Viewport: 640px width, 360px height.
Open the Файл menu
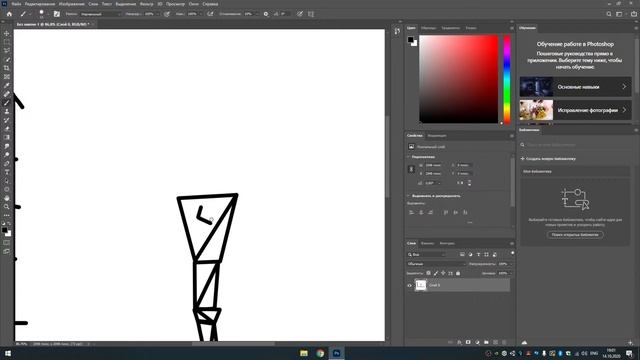pyautogui.click(x=16, y=4)
